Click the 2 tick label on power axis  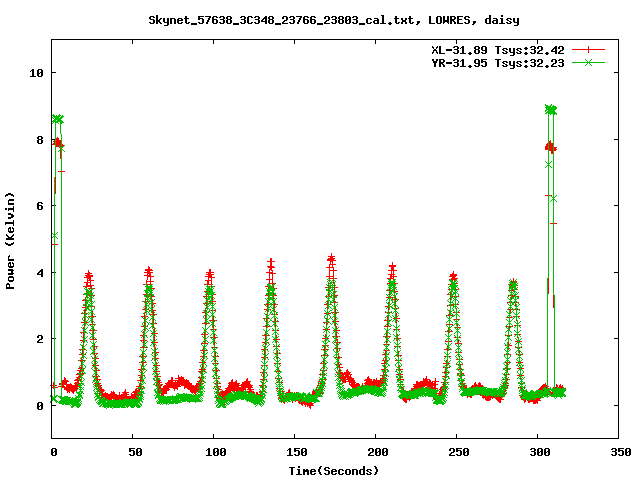pyautogui.click(x=39, y=339)
